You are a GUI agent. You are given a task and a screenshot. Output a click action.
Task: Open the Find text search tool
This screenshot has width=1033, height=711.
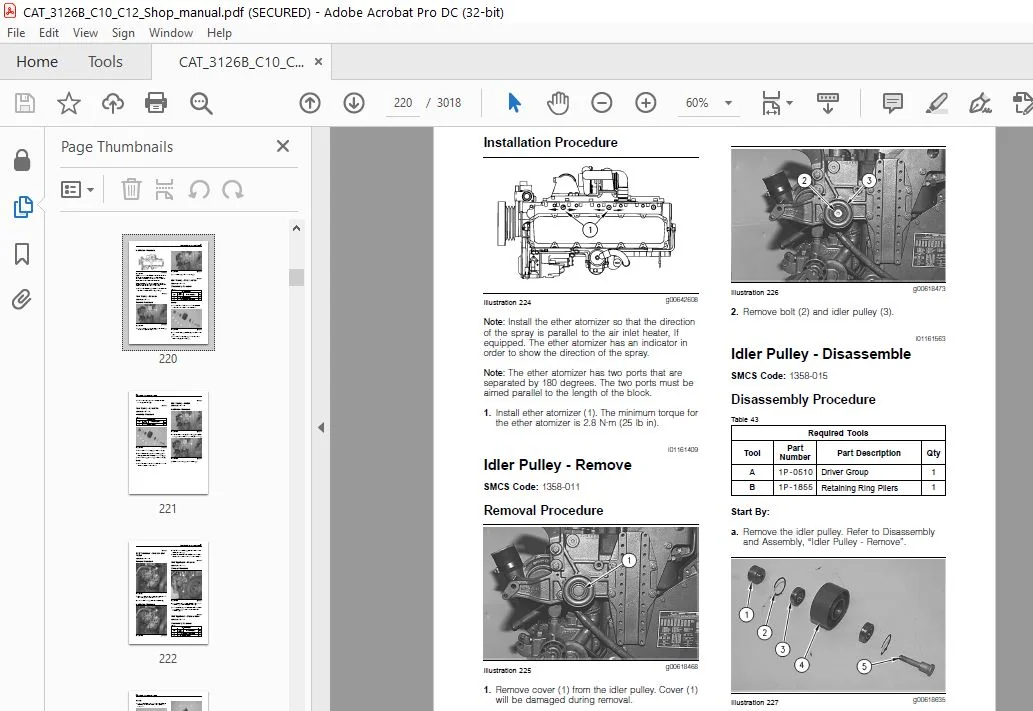coord(201,103)
